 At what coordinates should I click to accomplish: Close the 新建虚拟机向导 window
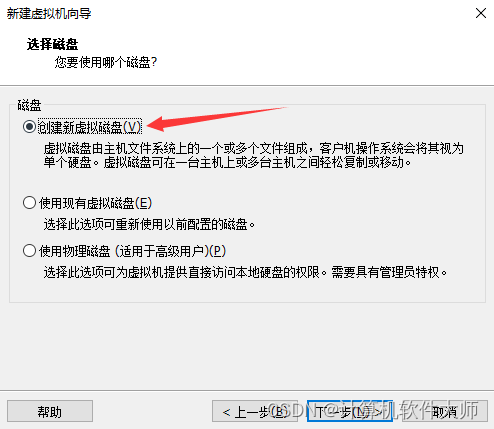point(481,13)
